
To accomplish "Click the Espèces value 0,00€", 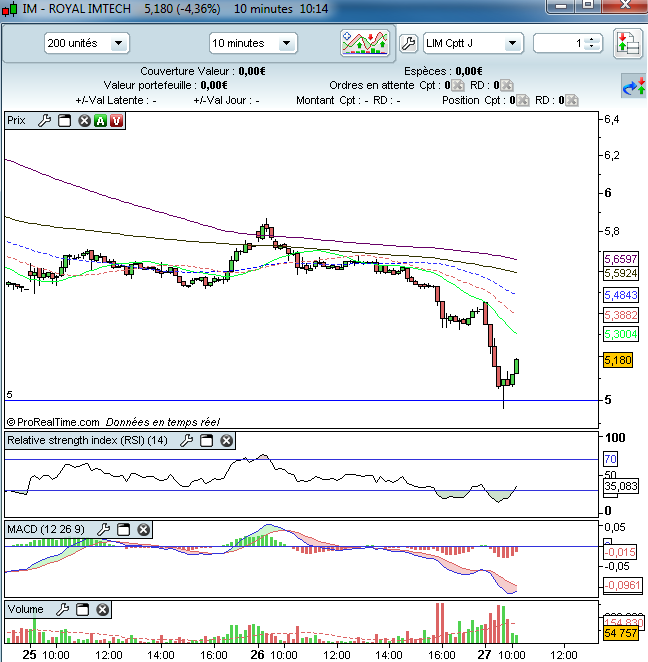I will point(469,71).
